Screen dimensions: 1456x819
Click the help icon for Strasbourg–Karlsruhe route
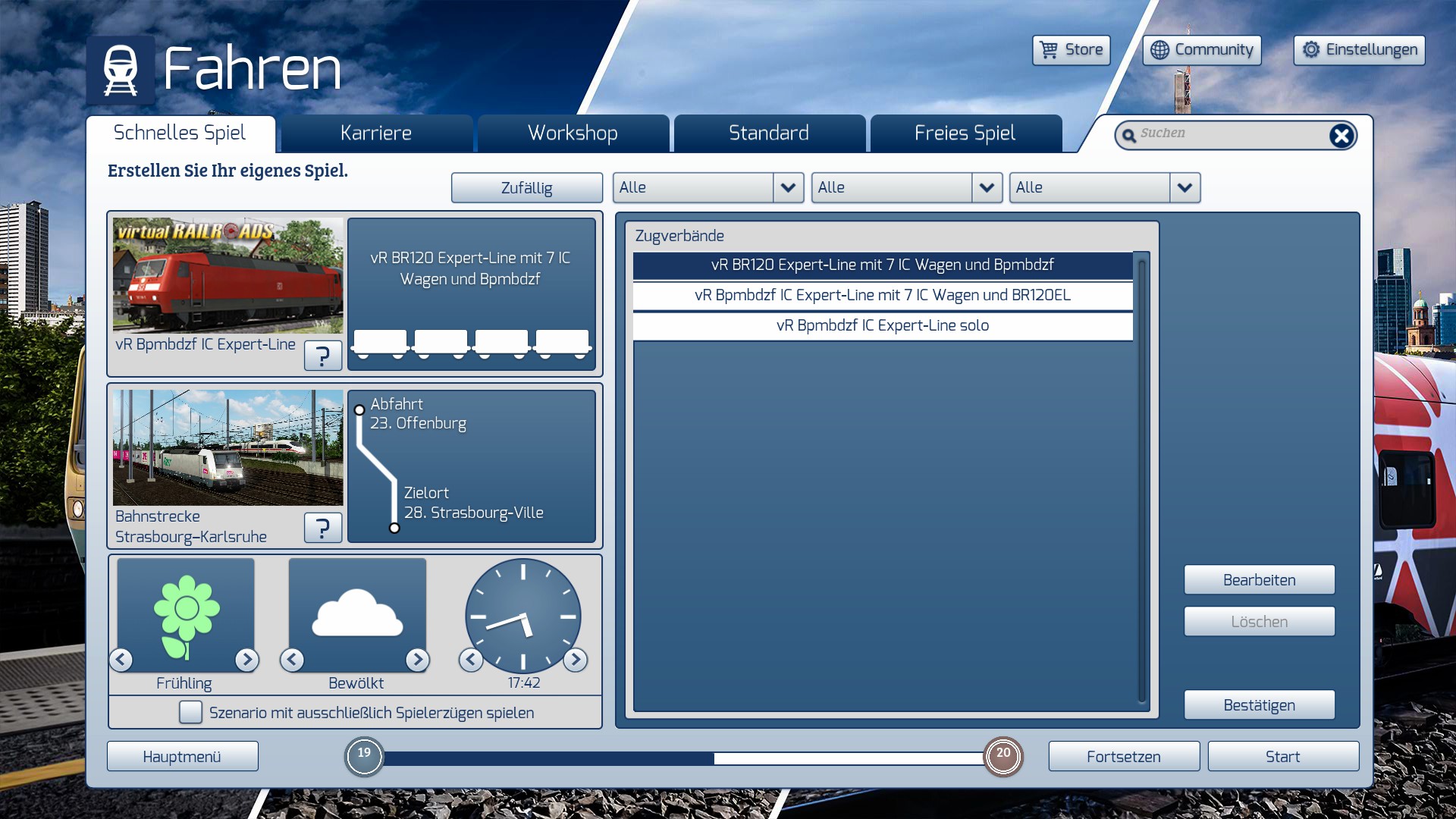click(x=322, y=527)
